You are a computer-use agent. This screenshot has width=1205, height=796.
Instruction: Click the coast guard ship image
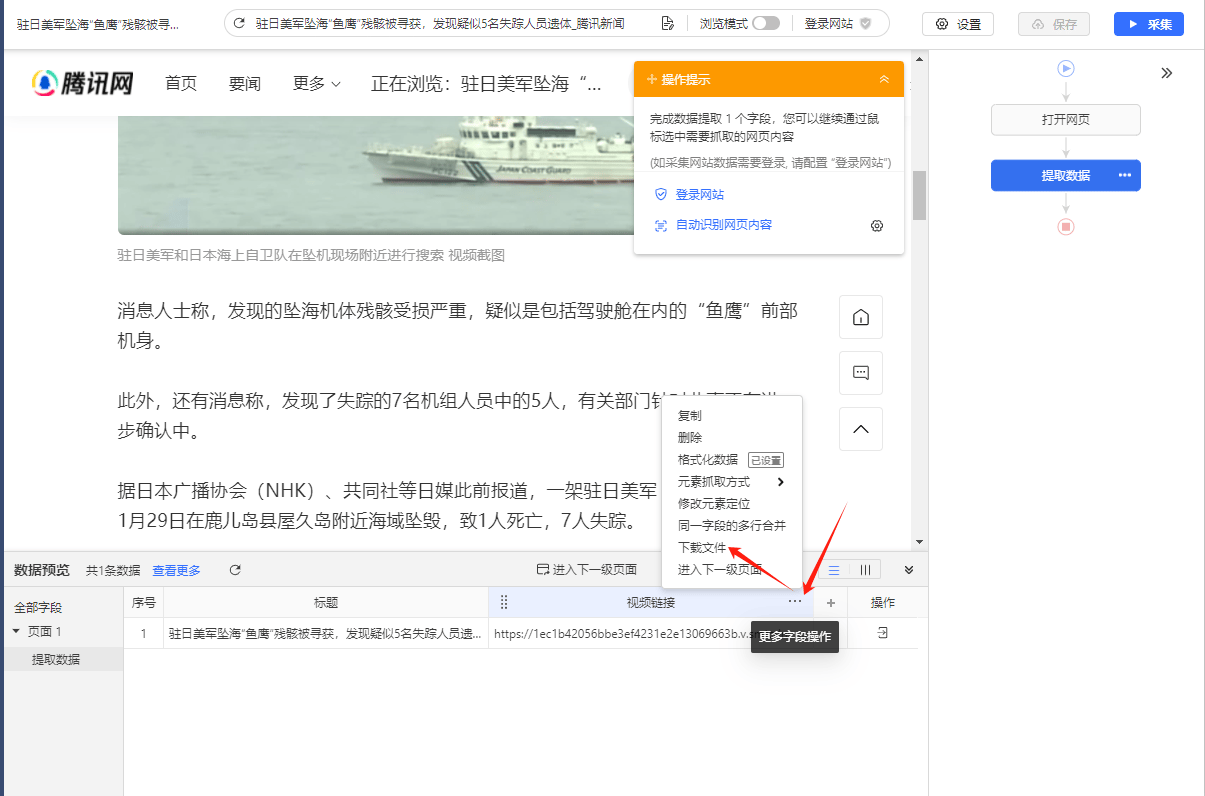pos(375,176)
